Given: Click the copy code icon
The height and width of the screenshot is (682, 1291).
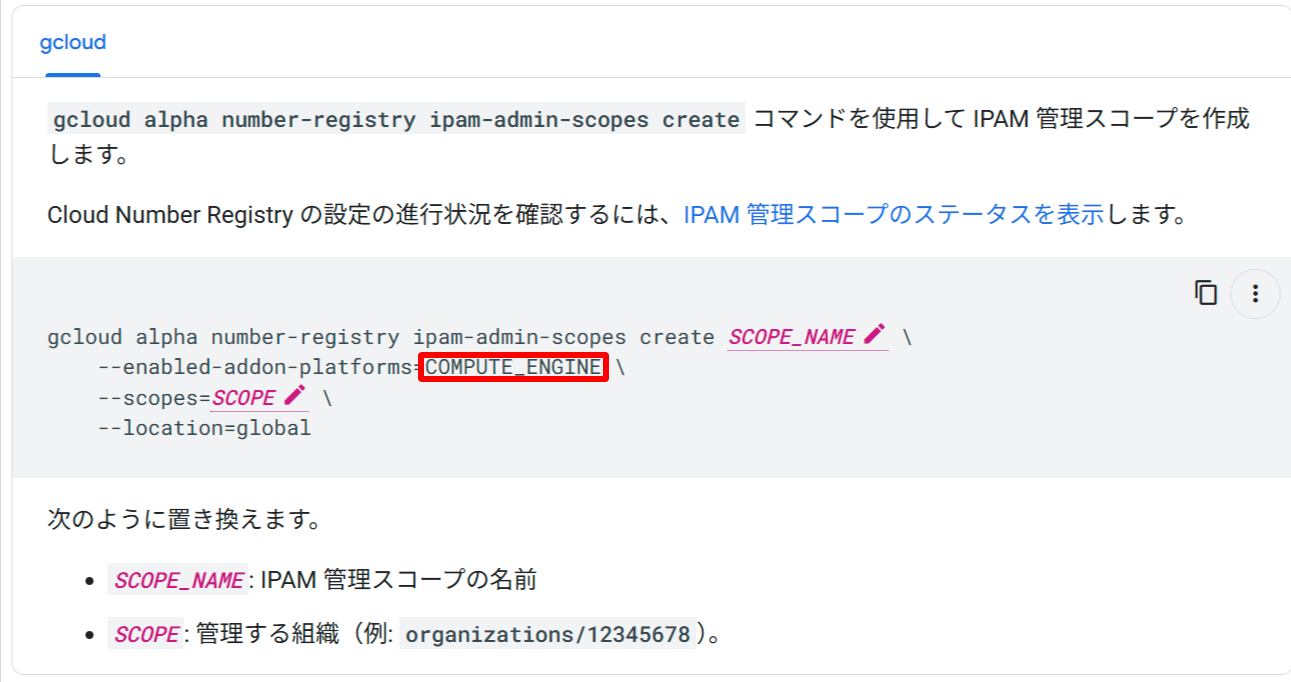Looking at the screenshot, I should [1206, 293].
